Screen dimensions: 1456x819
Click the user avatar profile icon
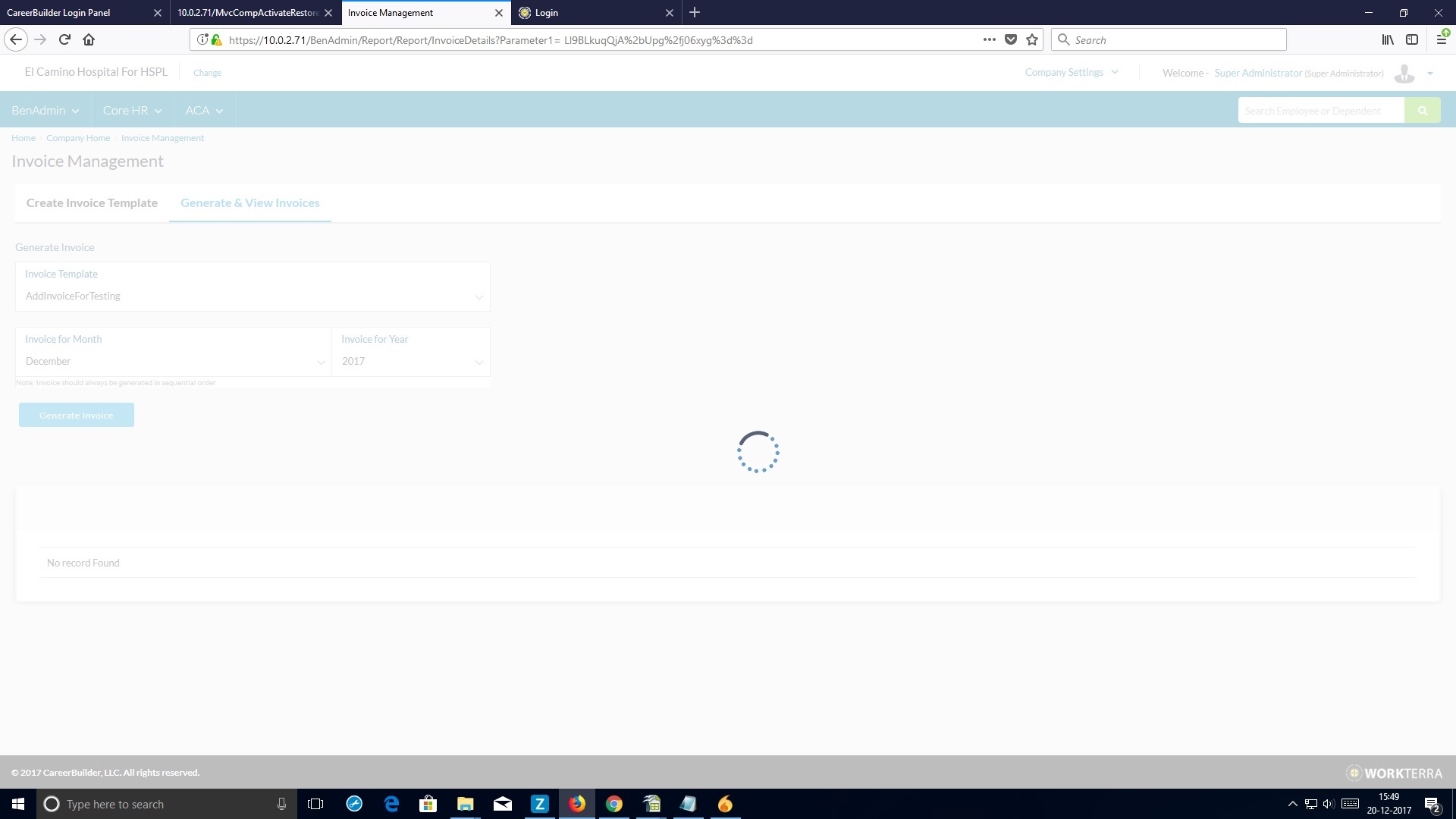pos(1404,74)
